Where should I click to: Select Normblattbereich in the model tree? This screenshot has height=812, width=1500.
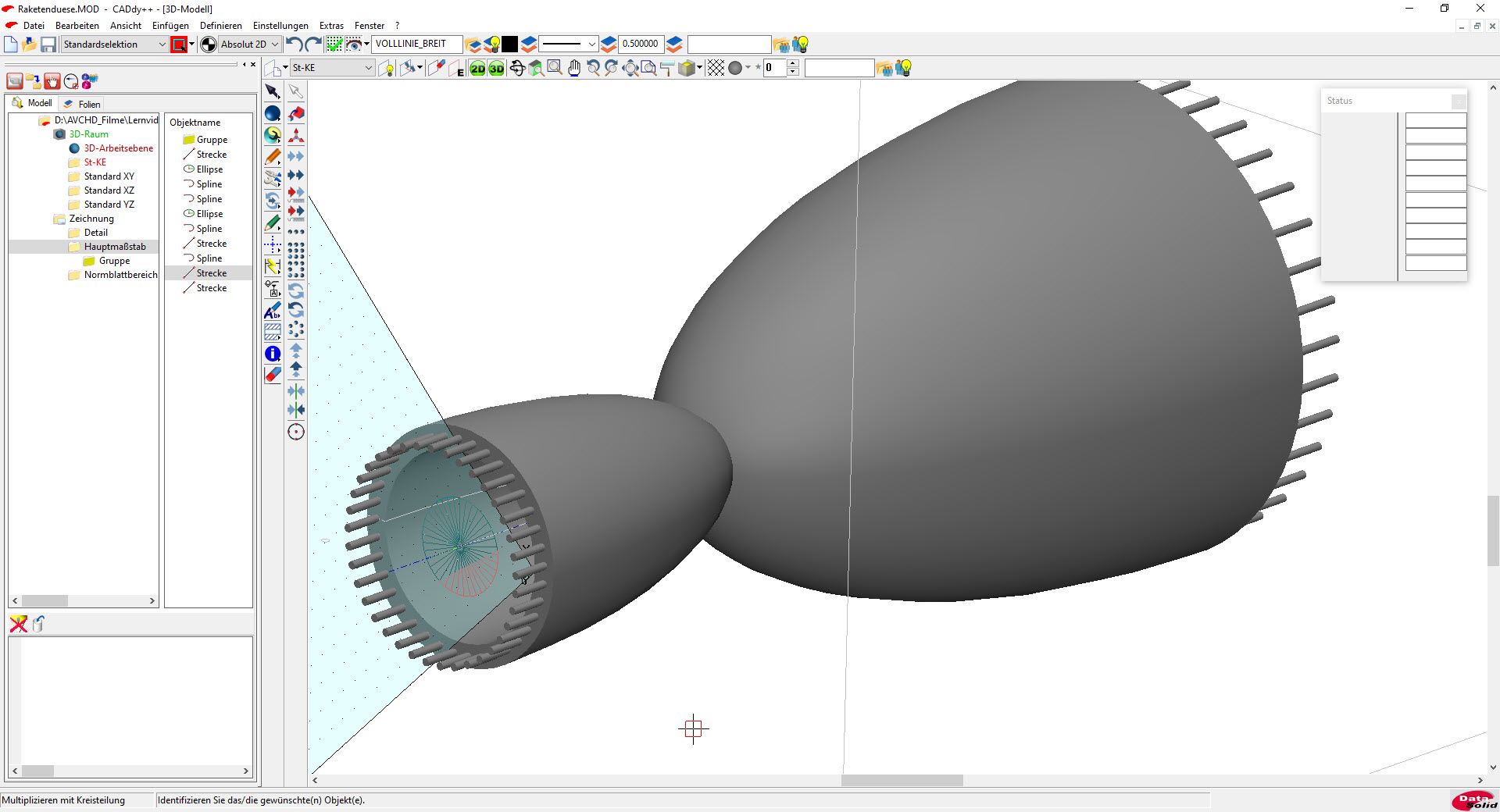click(120, 275)
